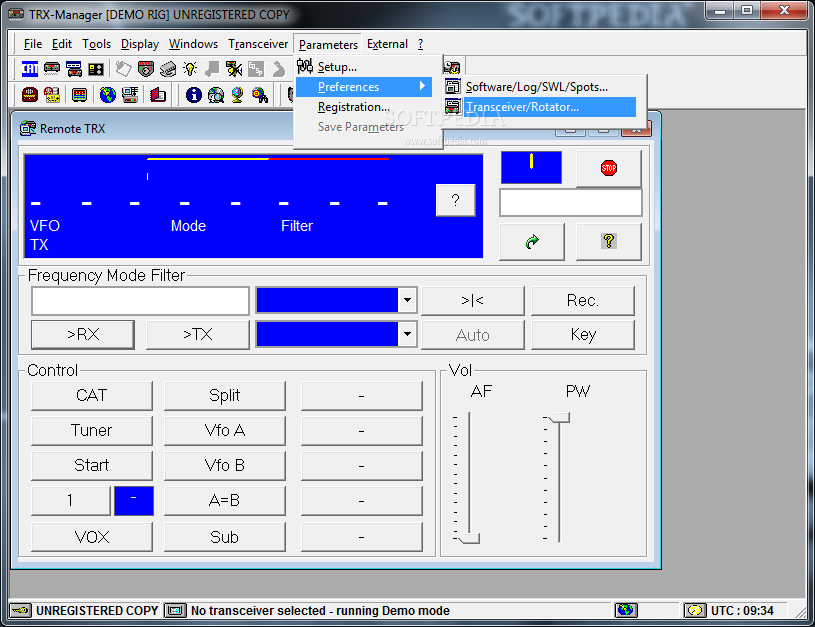This screenshot has height=627, width=815.
Task: Open the red logbook icon
Action: 158,95
